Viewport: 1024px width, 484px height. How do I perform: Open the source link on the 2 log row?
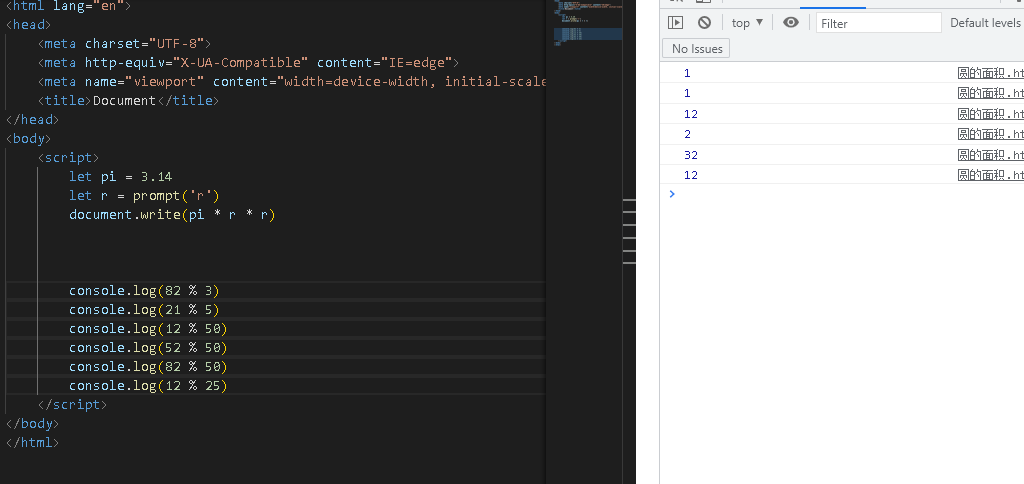(990, 135)
